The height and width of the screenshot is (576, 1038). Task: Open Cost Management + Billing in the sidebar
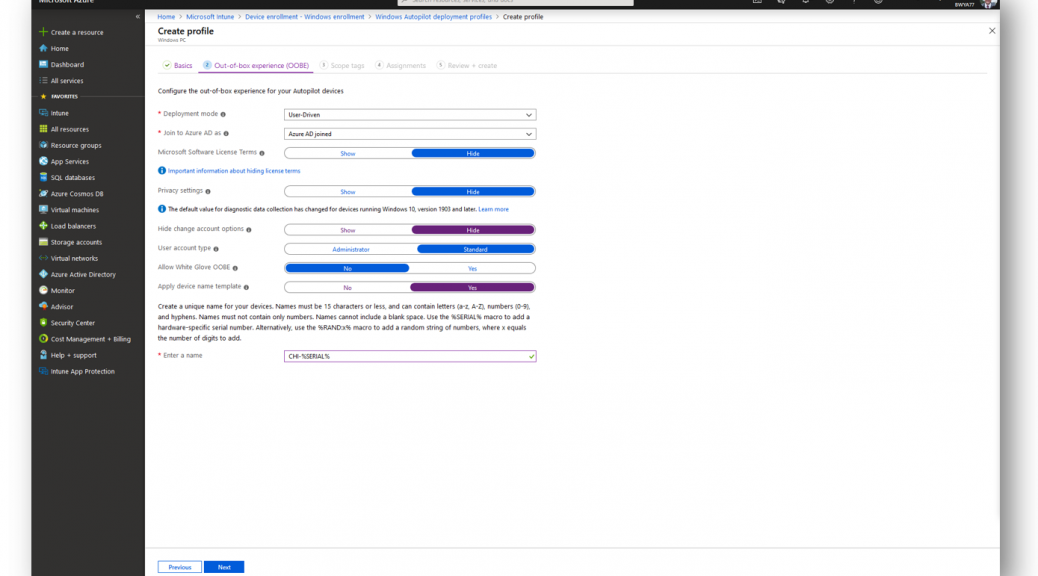click(91, 339)
